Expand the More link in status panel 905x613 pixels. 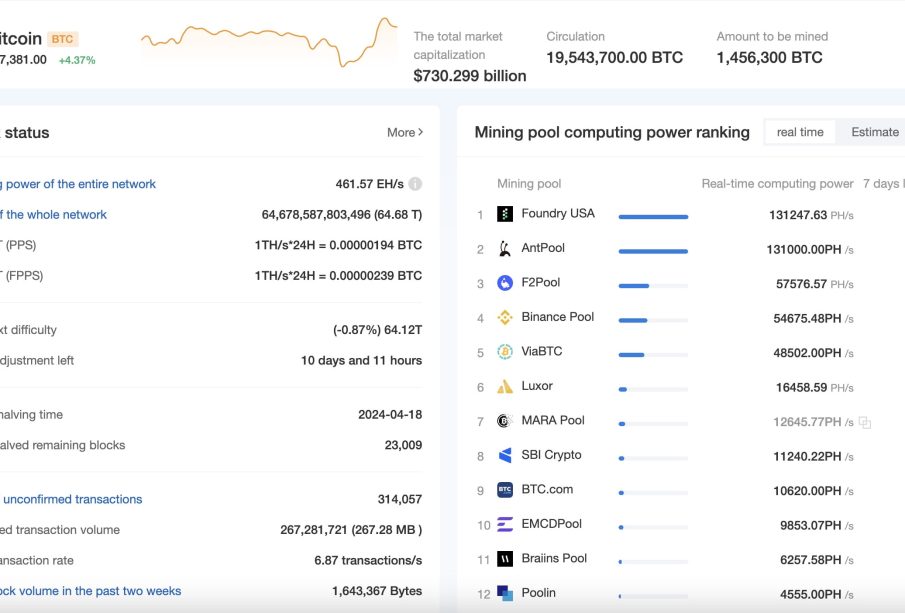(405, 132)
